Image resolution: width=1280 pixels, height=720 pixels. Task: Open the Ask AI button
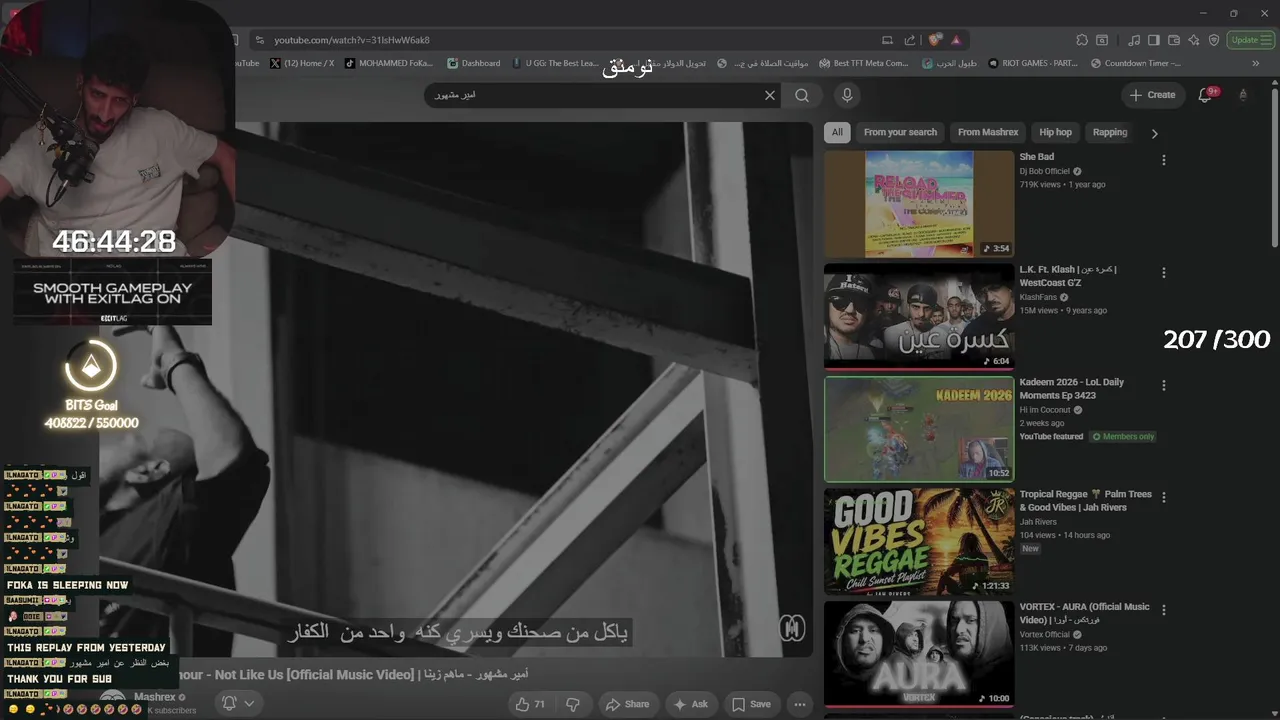(x=691, y=704)
